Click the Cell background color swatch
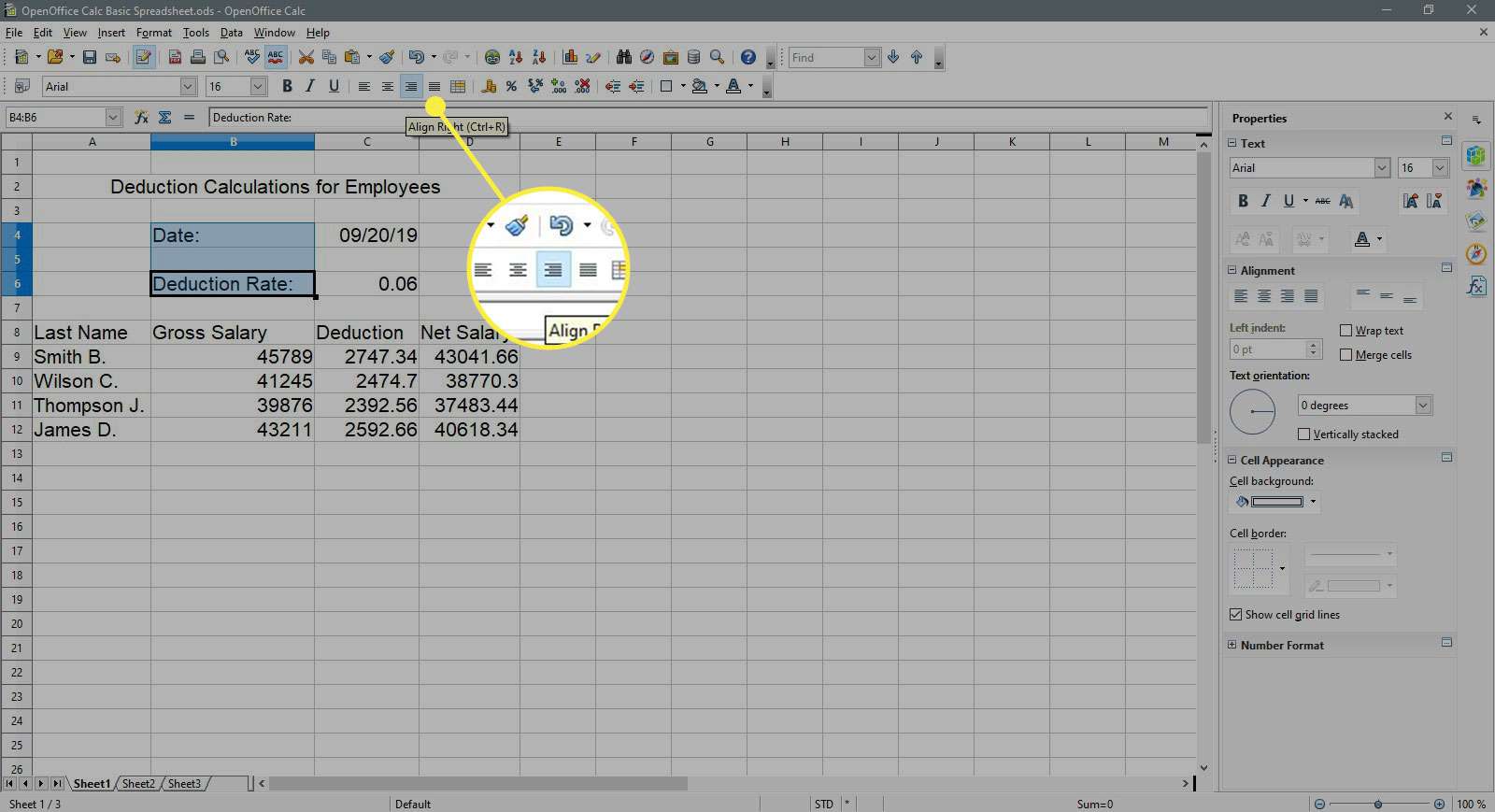1495x812 pixels. point(1276,502)
